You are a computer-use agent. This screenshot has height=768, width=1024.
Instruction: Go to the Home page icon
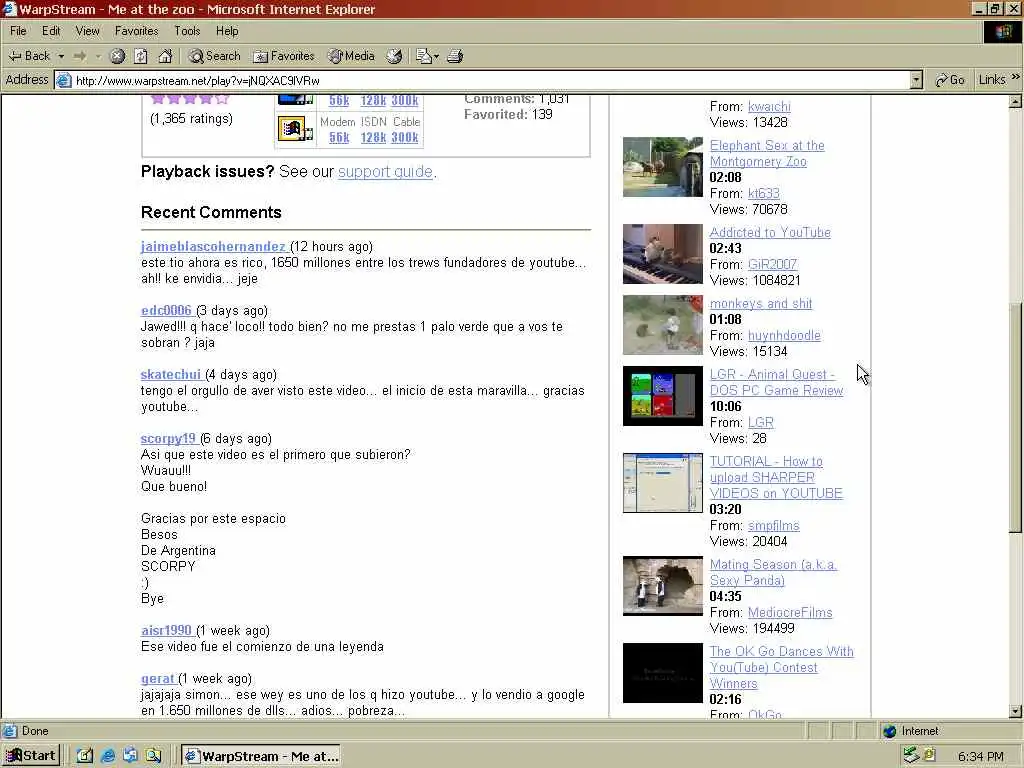tap(165, 56)
